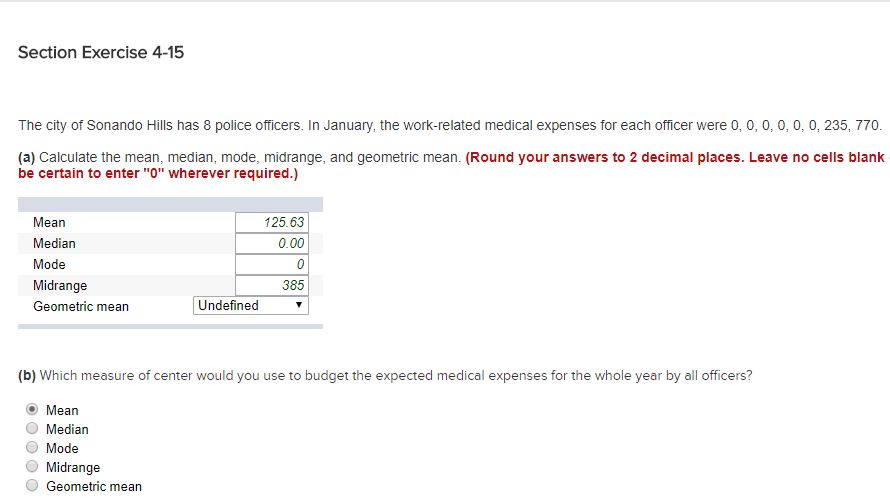890x504 pixels.
Task: Open the Geometric mean dropdown showing Undefined
Action: [x=251, y=305]
